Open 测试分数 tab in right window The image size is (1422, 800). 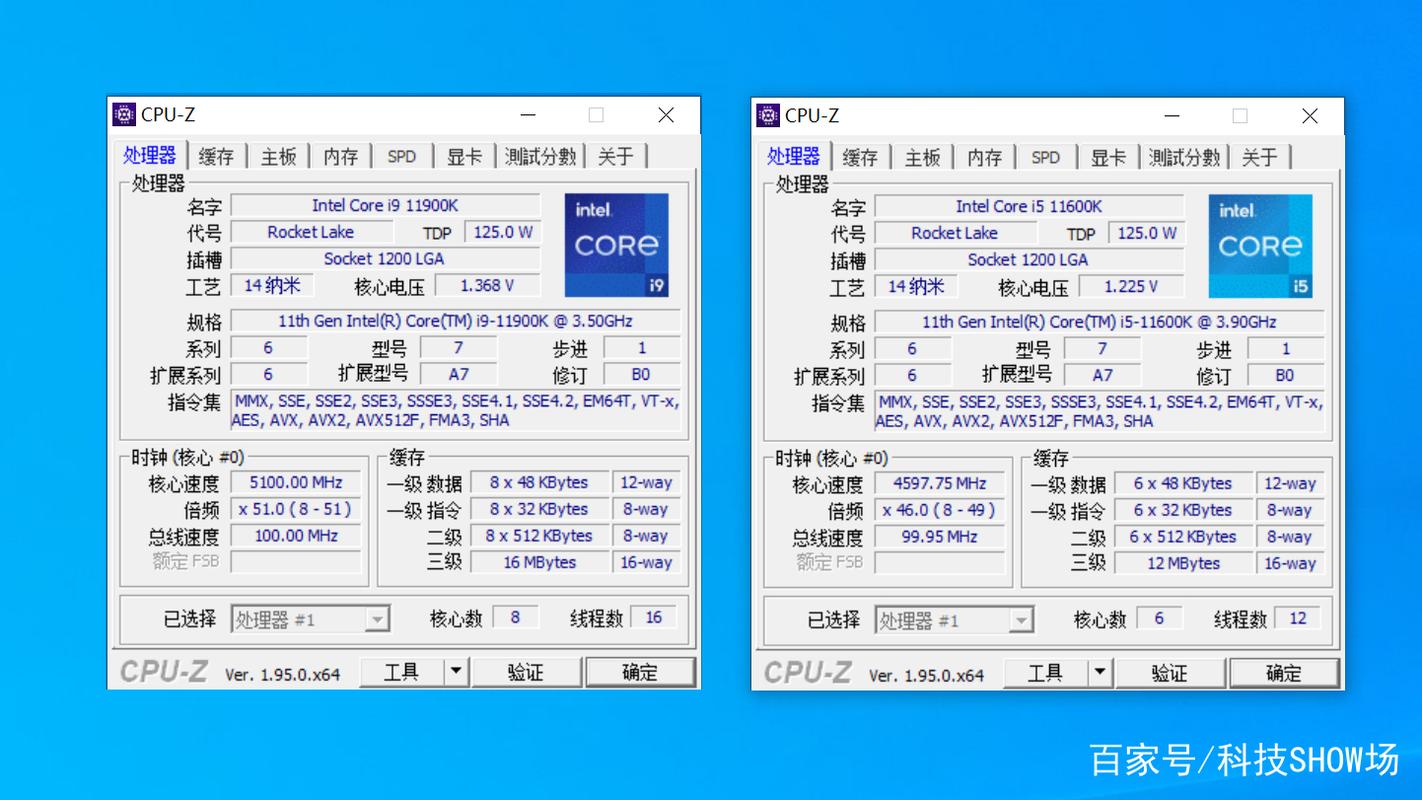pyautogui.click(x=1185, y=157)
